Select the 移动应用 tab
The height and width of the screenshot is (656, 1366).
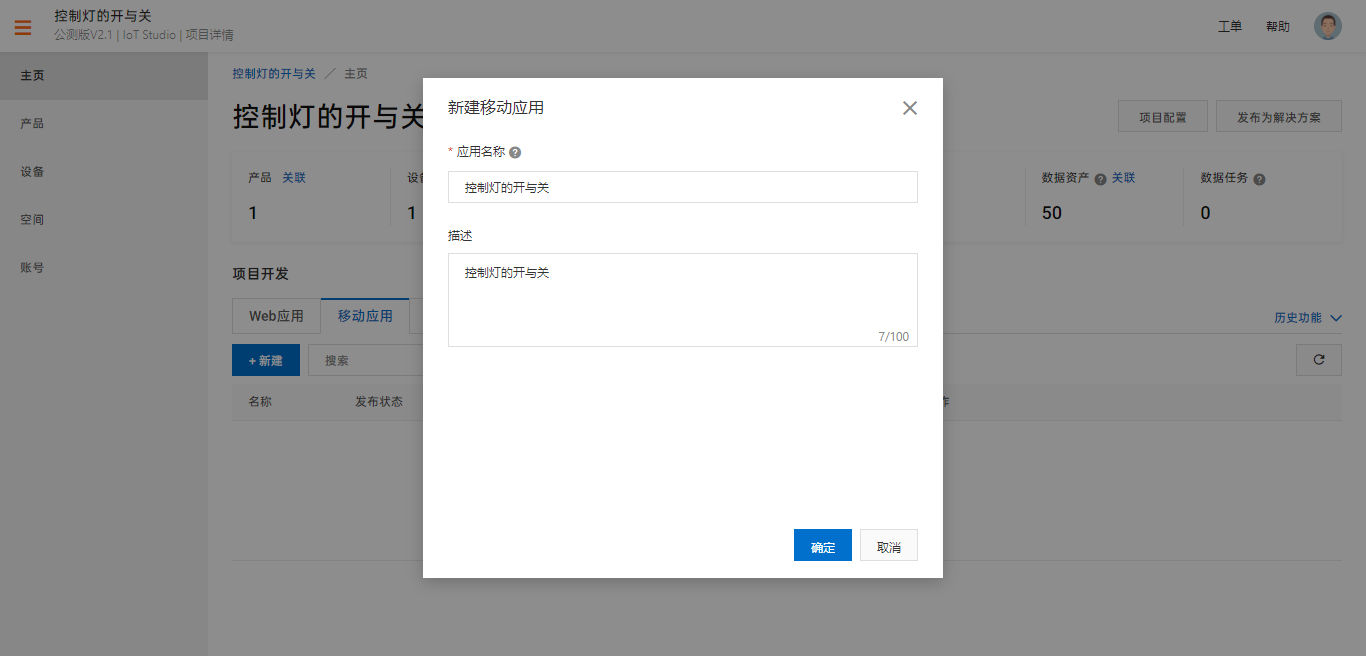364,315
